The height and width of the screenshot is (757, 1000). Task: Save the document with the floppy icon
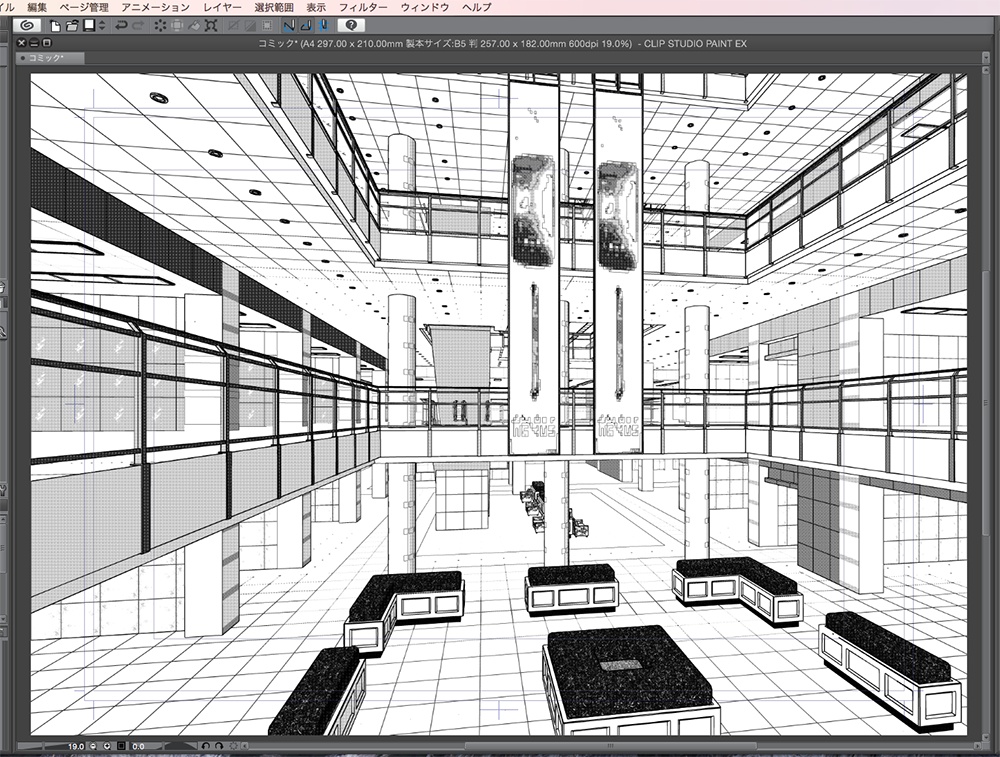click(89, 26)
